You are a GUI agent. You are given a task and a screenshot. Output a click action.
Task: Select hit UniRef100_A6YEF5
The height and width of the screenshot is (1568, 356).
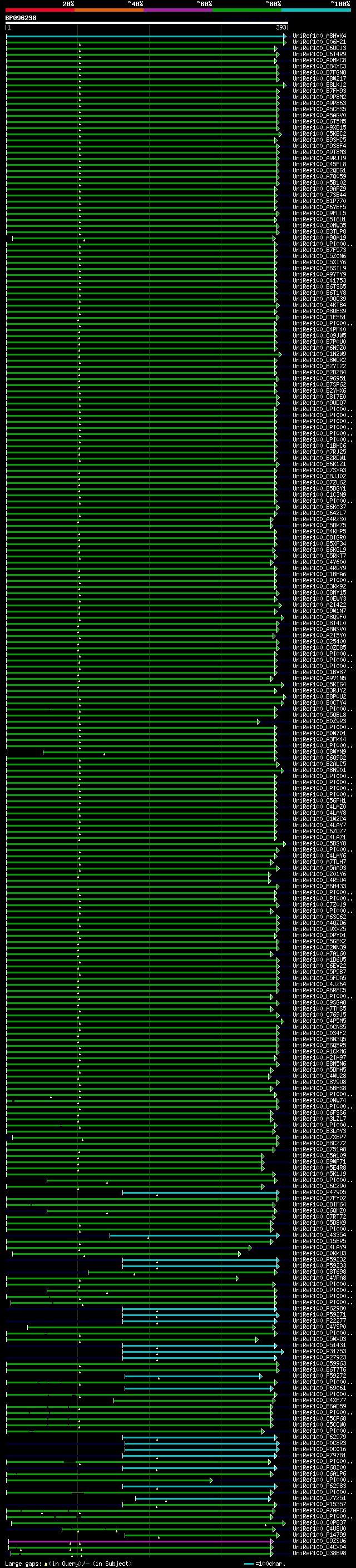319,207
